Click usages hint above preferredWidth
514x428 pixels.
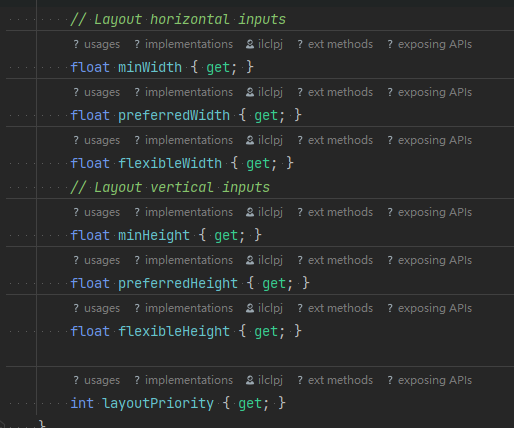(97, 92)
